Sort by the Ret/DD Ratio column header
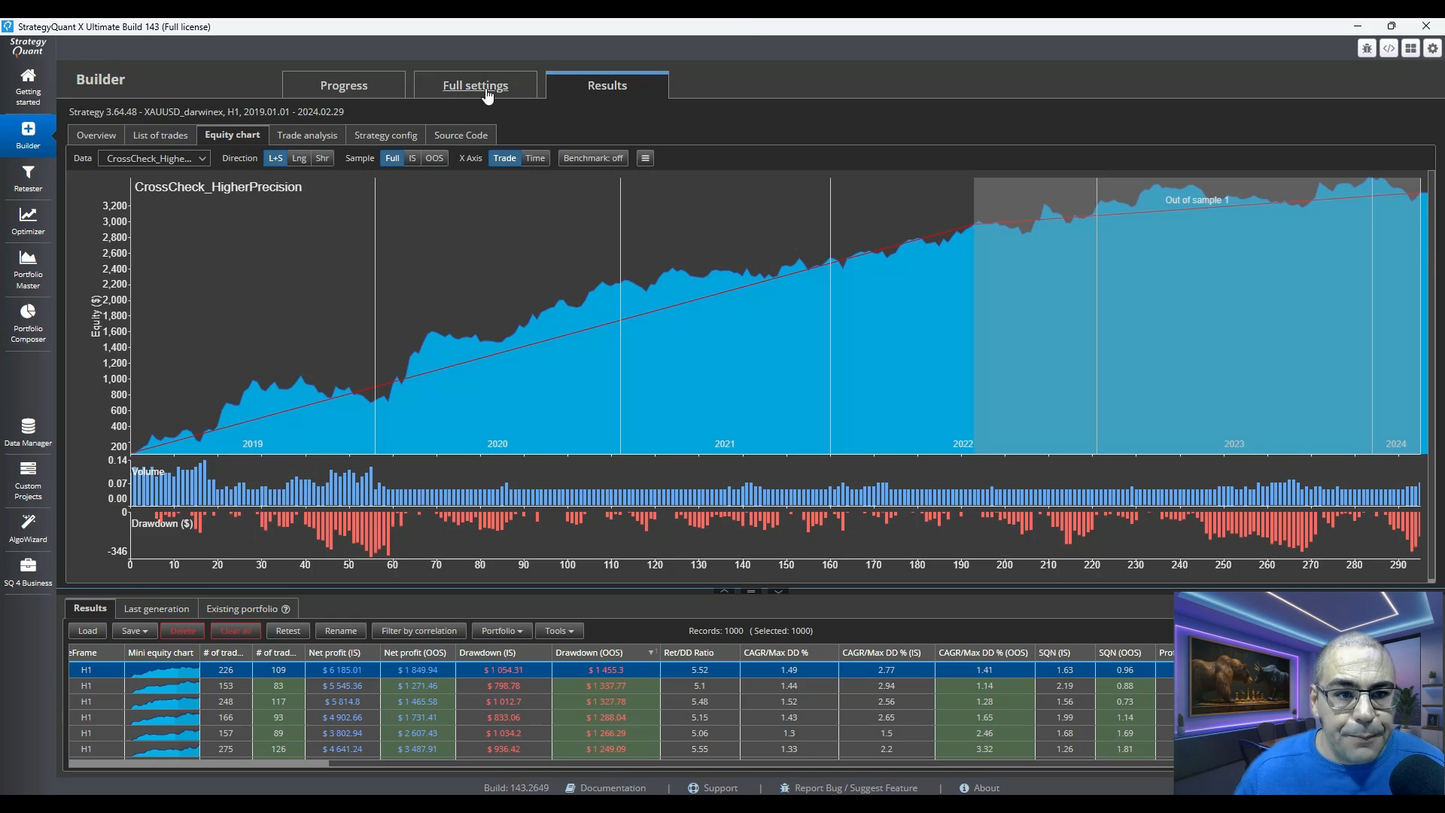 point(699,653)
